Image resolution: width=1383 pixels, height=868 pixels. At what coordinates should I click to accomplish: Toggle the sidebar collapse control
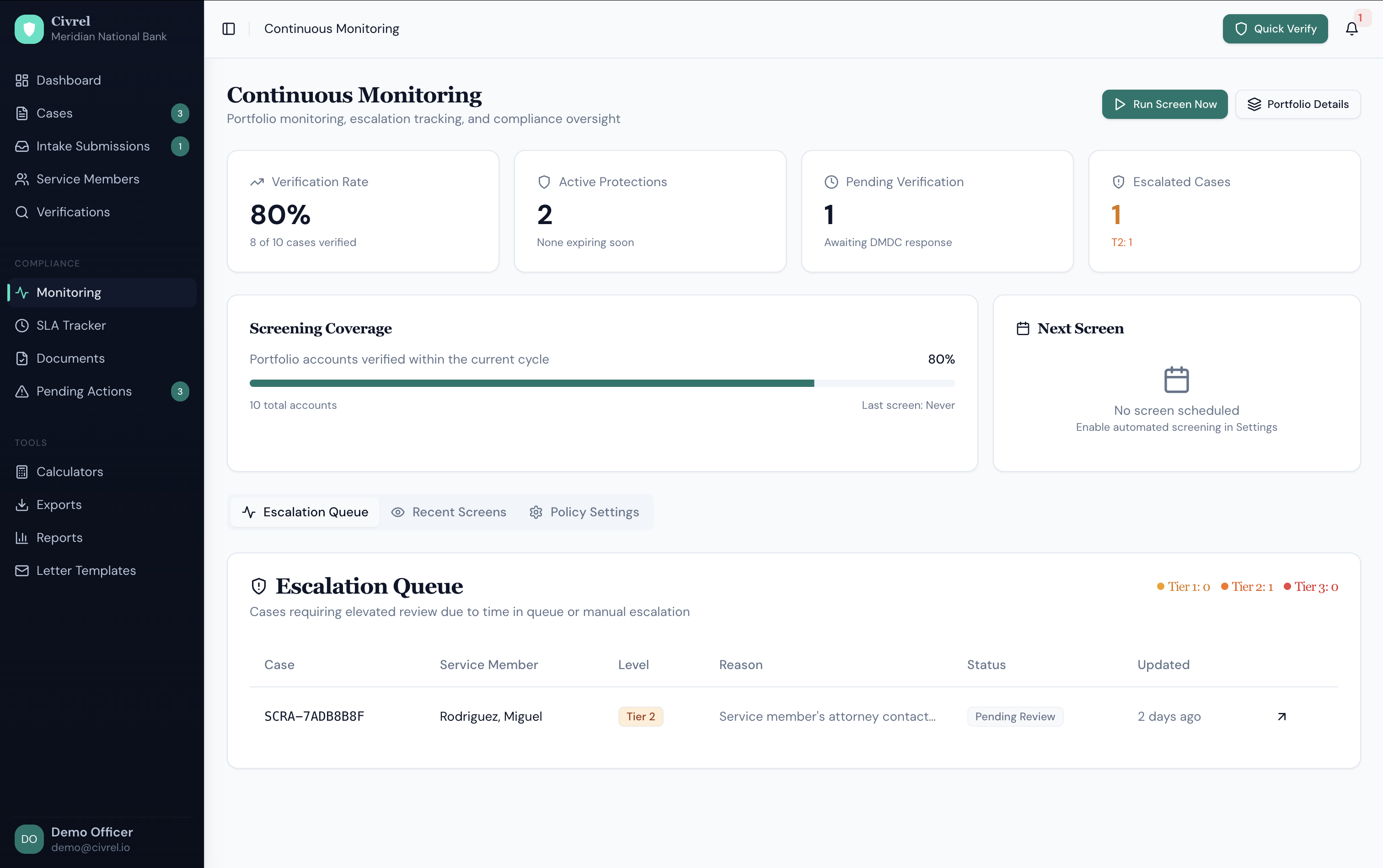point(229,28)
